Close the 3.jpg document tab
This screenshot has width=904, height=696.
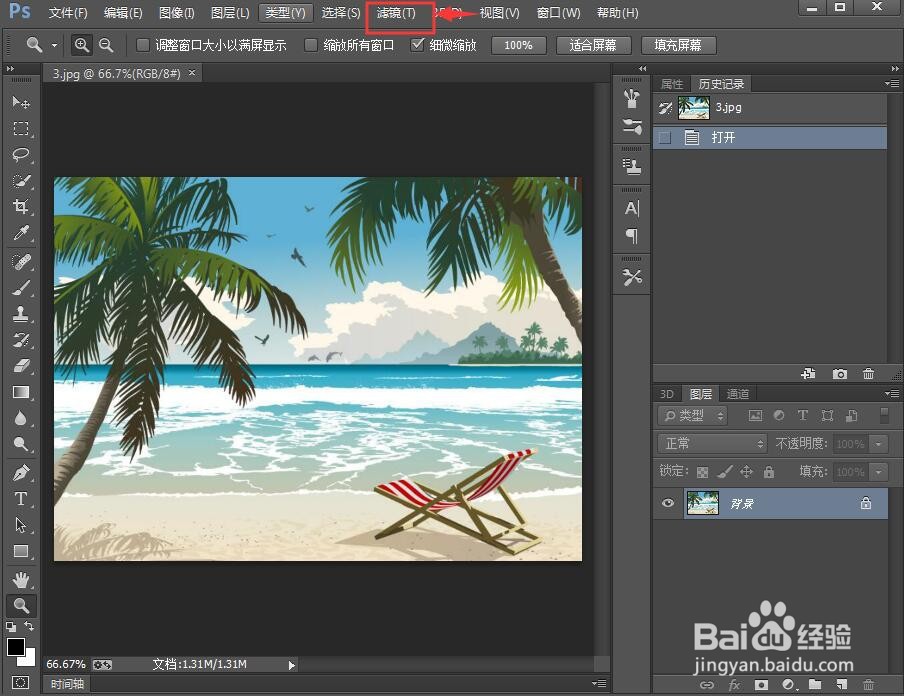click(x=192, y=73)
